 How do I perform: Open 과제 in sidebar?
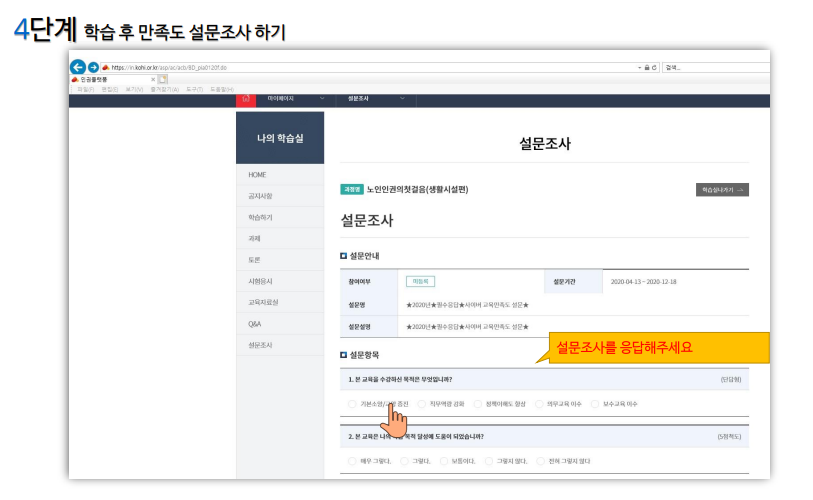280,239
